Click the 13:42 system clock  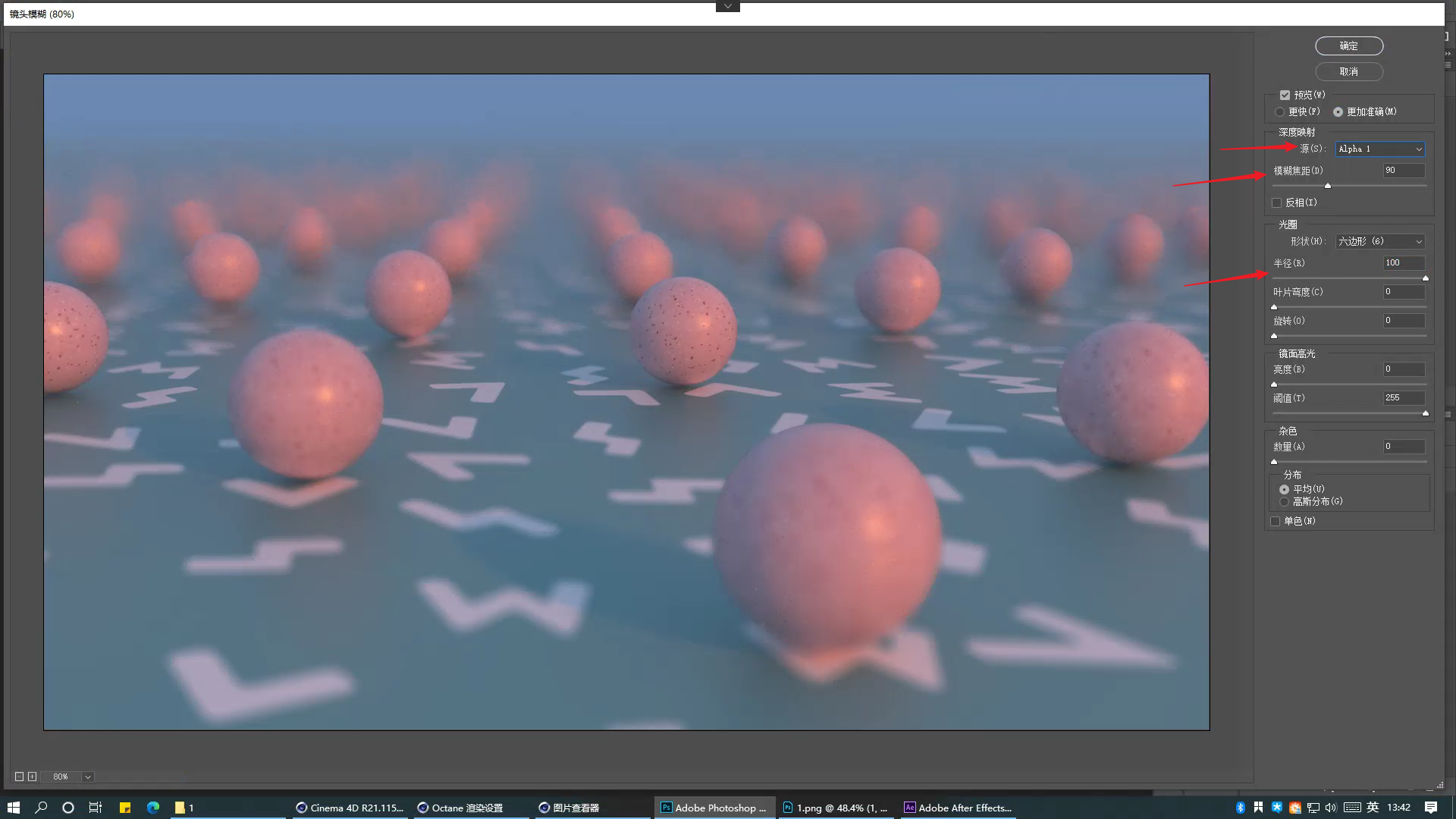[1399, 808]
